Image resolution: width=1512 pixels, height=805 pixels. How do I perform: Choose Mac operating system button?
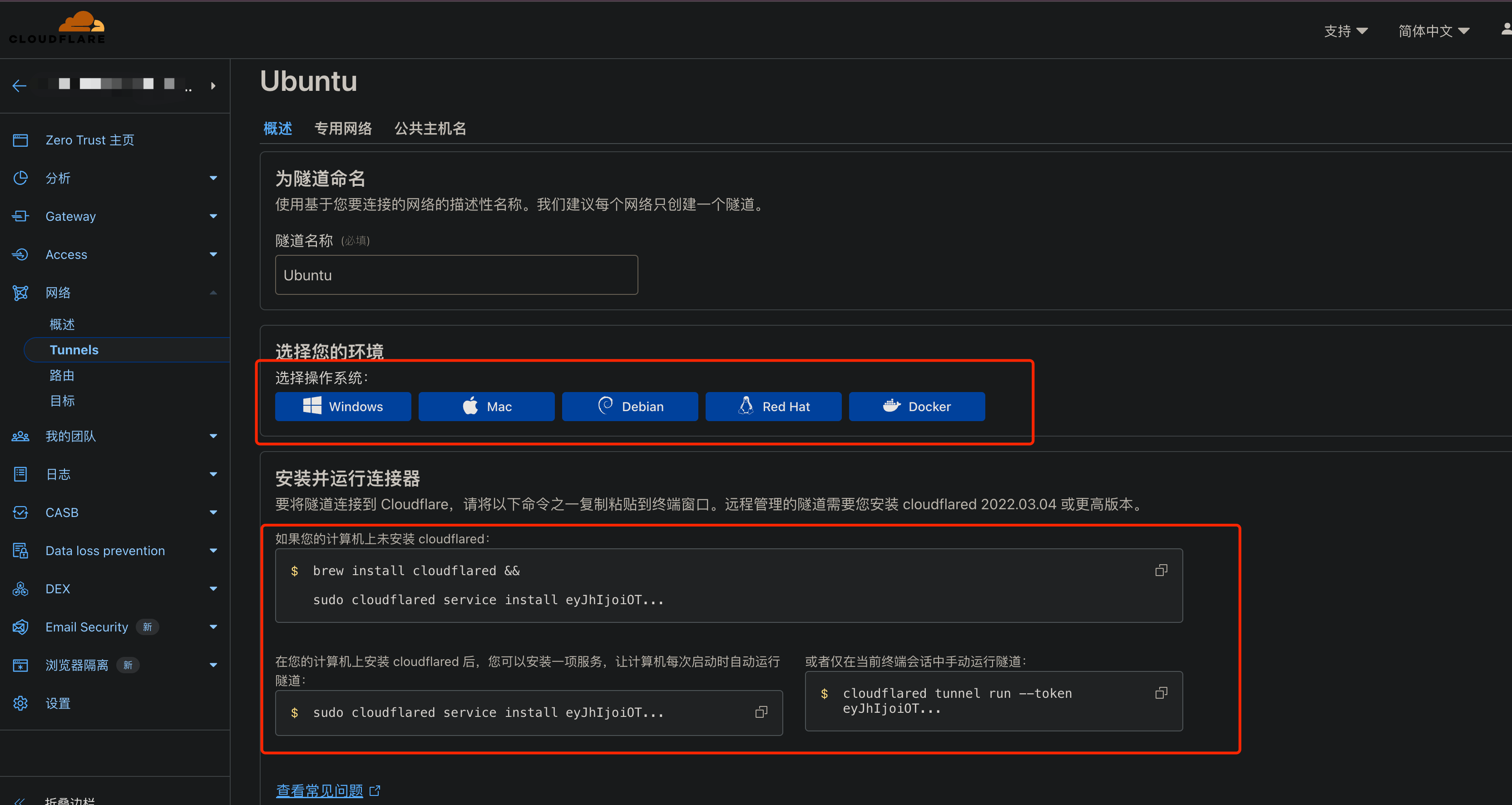pos(487,406)
